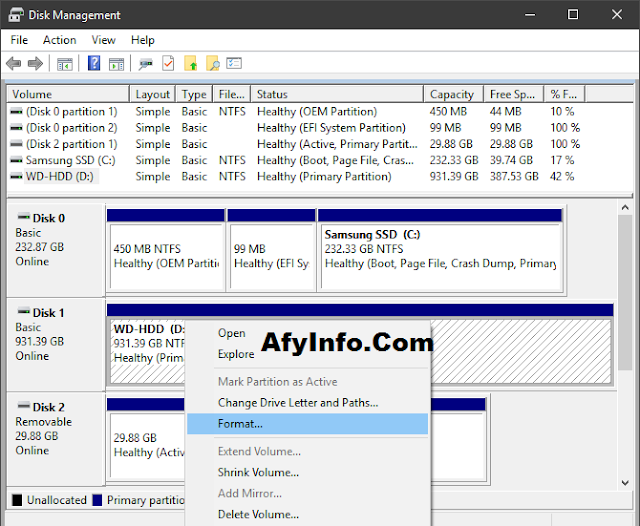
Task: Select the 'WD-HDD (D:)' volume name
Action: [60, 176]
